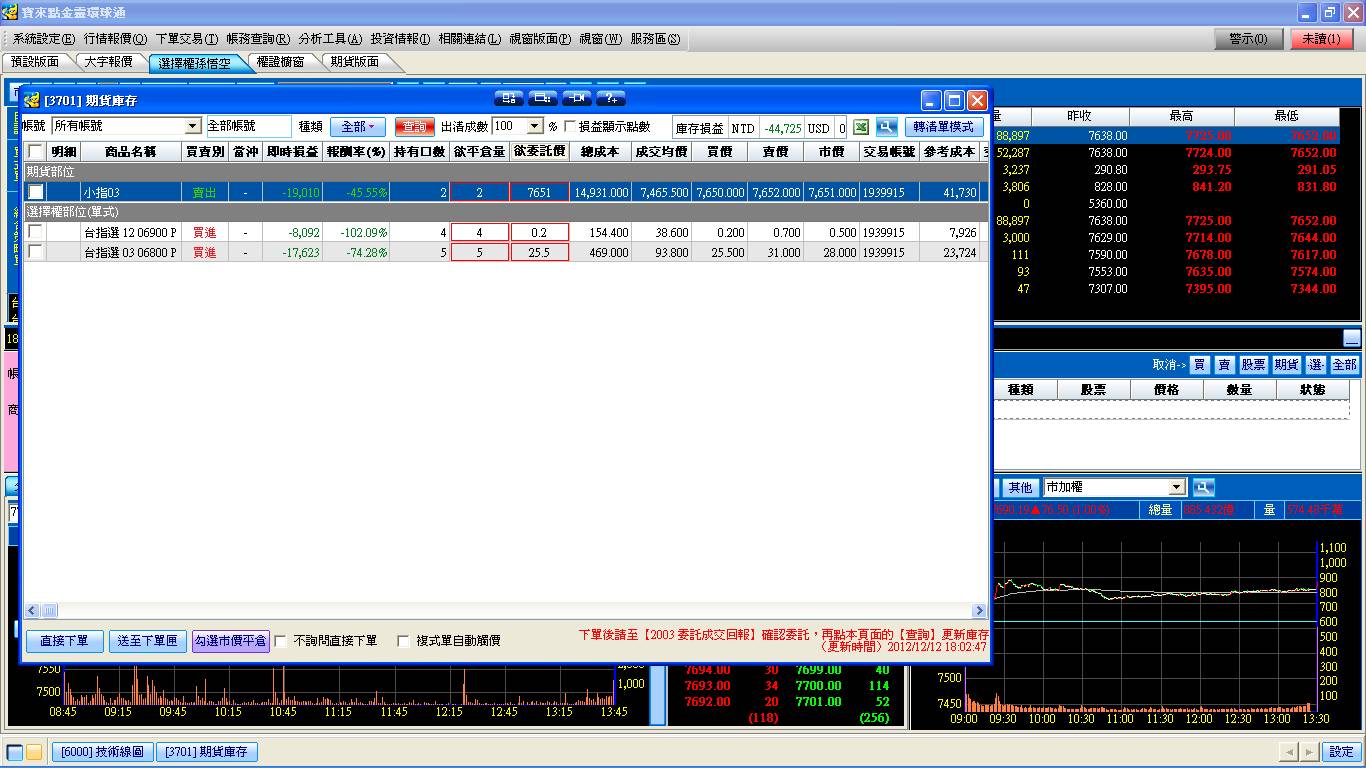Click 警示(0) alert button
This screenshot has height=768, width=1366.
[1249, 39]
